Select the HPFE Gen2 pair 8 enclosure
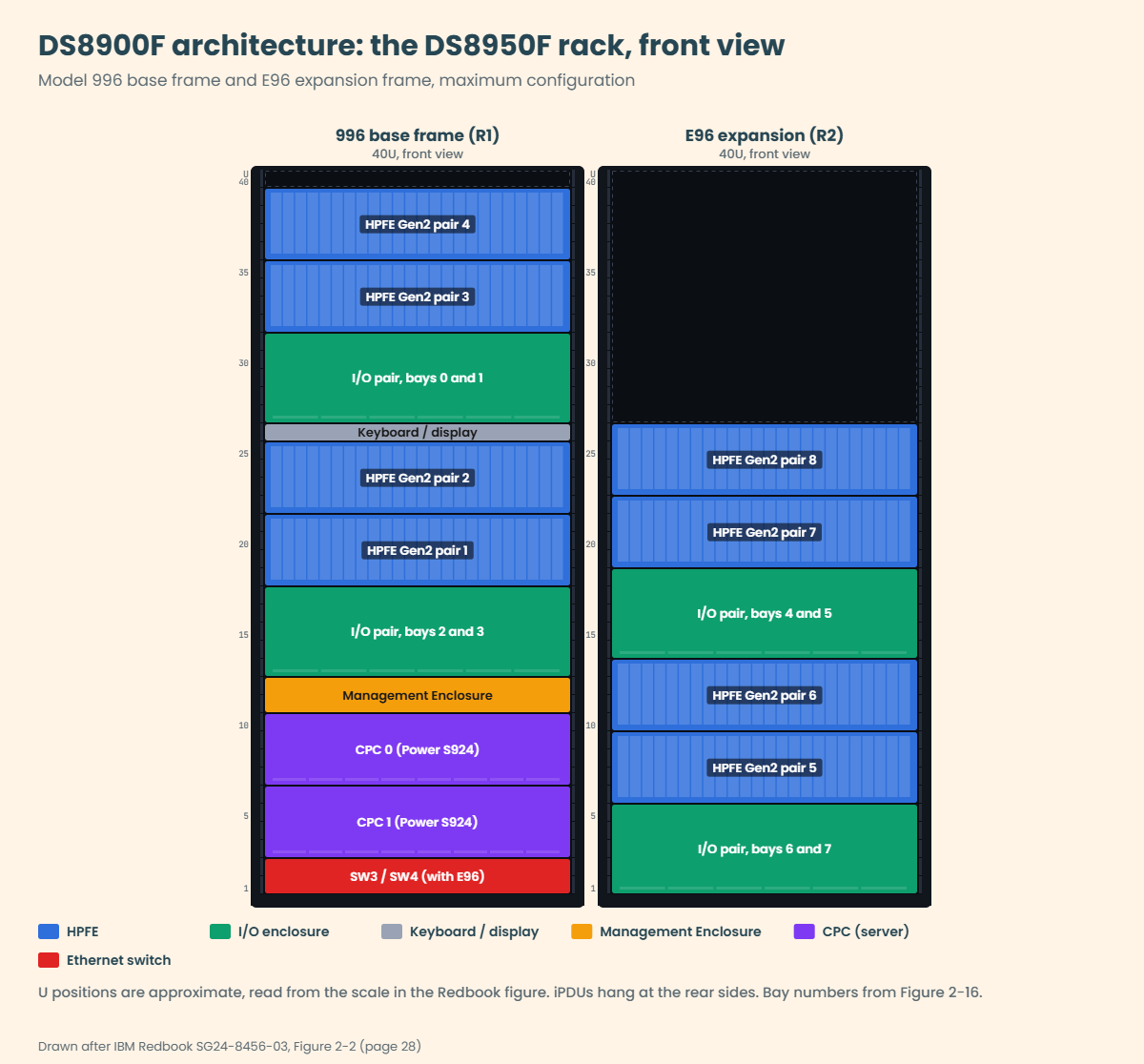 765,460
